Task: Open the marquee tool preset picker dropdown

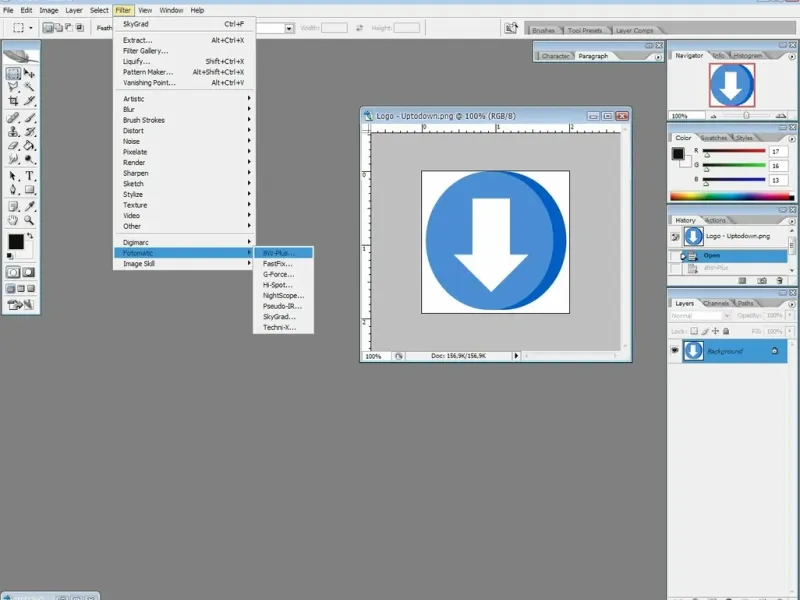Action: click(x=31, y=28)
